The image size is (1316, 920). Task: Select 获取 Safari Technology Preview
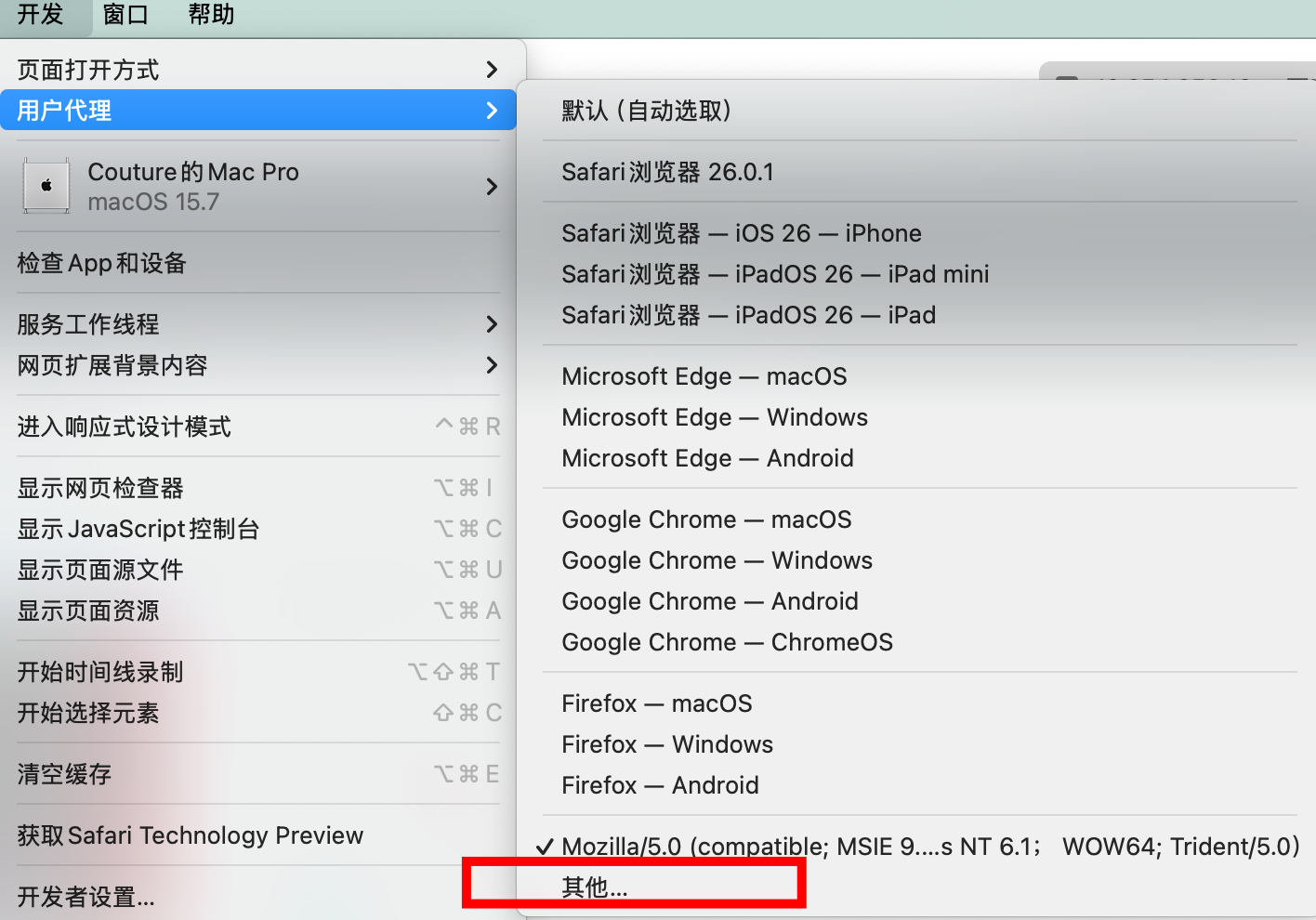point(258,835)
